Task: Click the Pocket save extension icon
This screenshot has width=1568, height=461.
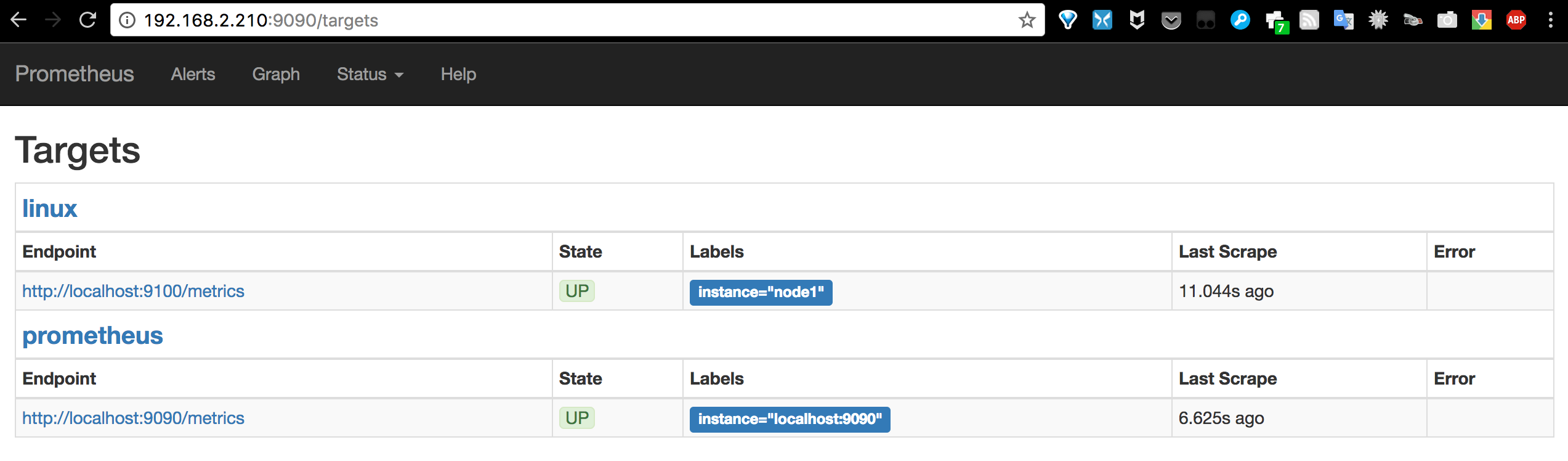Action: [1171, 21]
